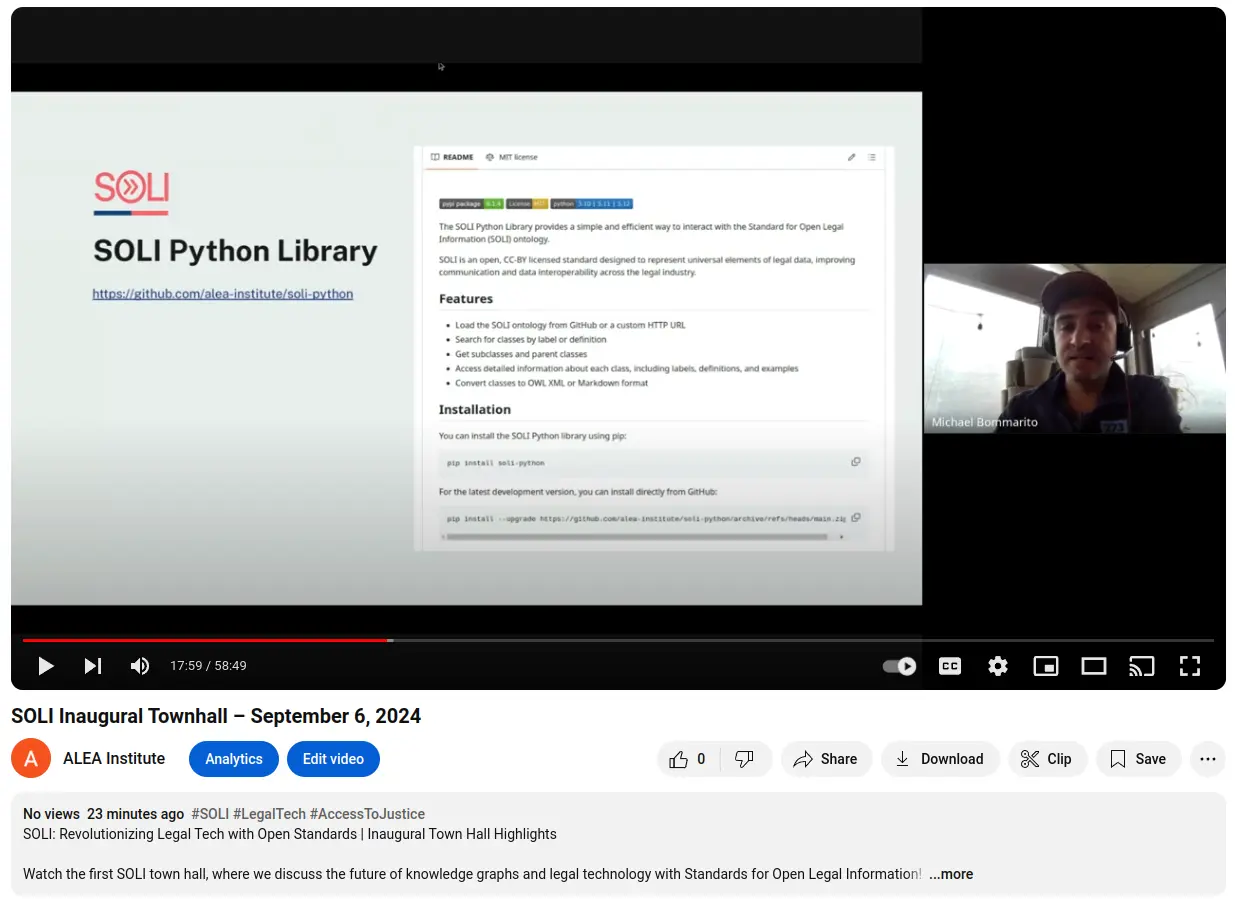
Task: Turn on closed captions
Action: [x=950, y=666]
